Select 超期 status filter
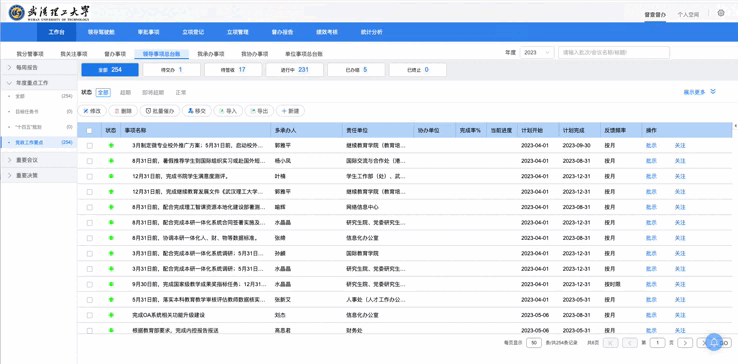738x364 pixels. pos(125,92)
